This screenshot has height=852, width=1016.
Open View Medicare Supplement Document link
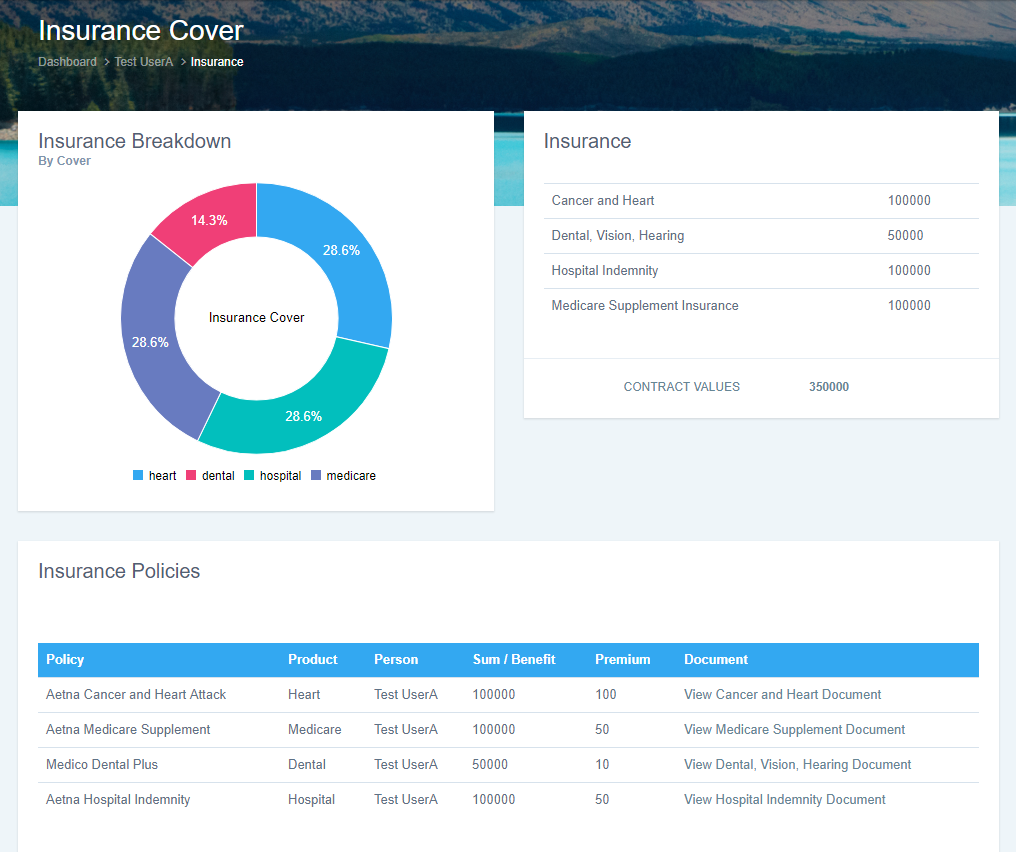coord(794,730)
